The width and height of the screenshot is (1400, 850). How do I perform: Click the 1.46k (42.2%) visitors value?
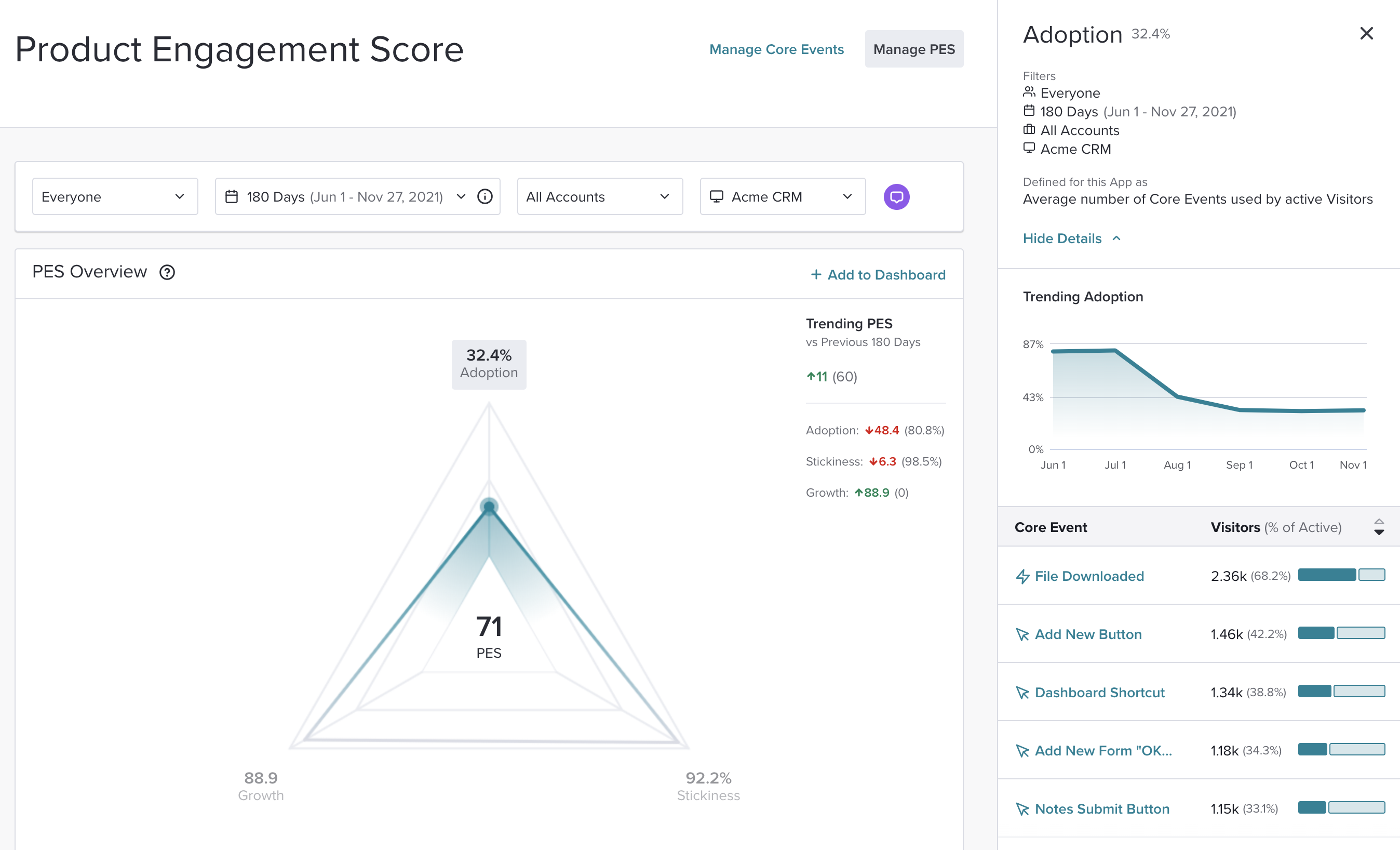(x=1248, y=634)
